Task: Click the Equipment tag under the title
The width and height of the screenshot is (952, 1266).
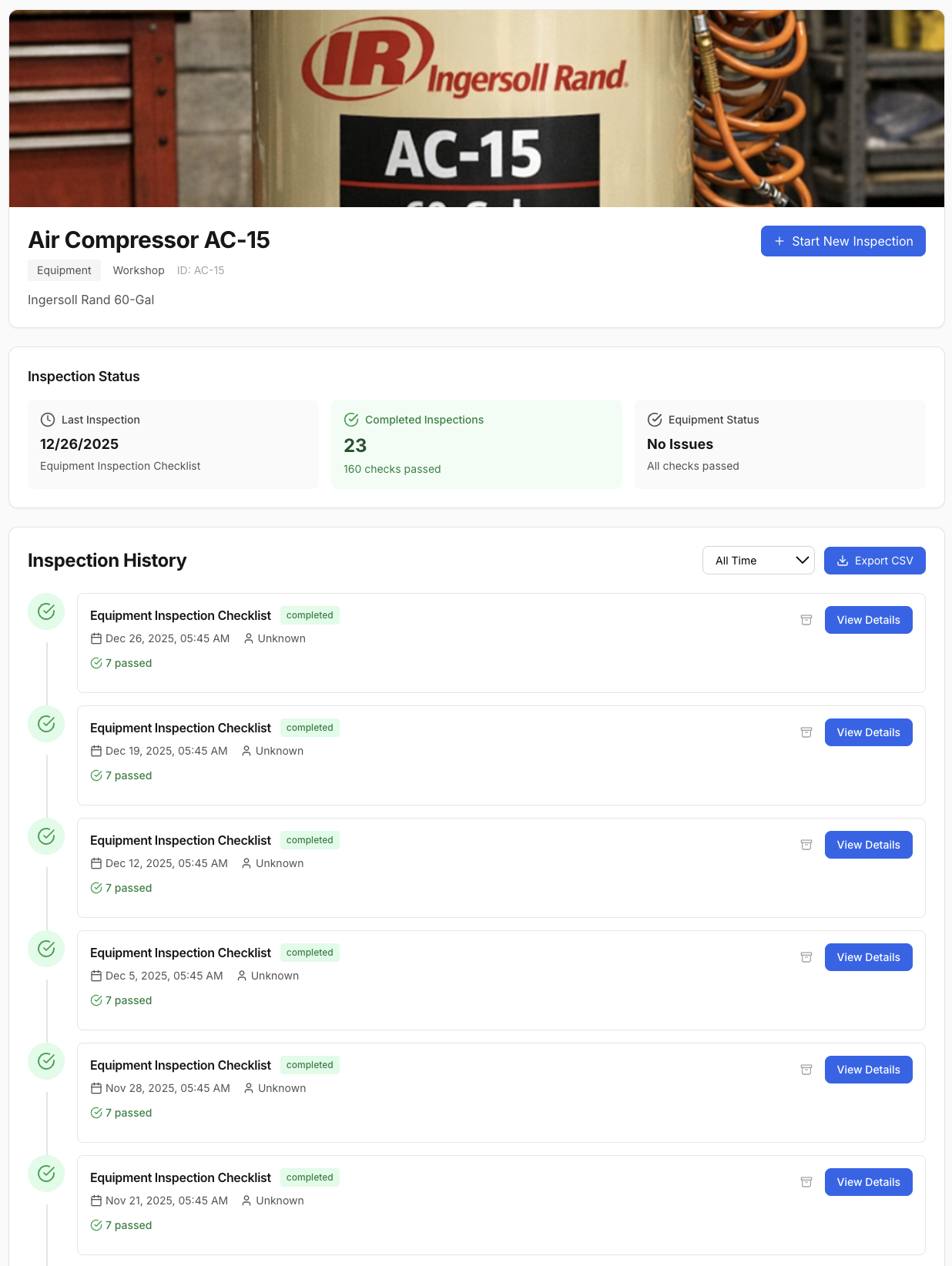Action: pyautogui.click(x=64, y=270)
